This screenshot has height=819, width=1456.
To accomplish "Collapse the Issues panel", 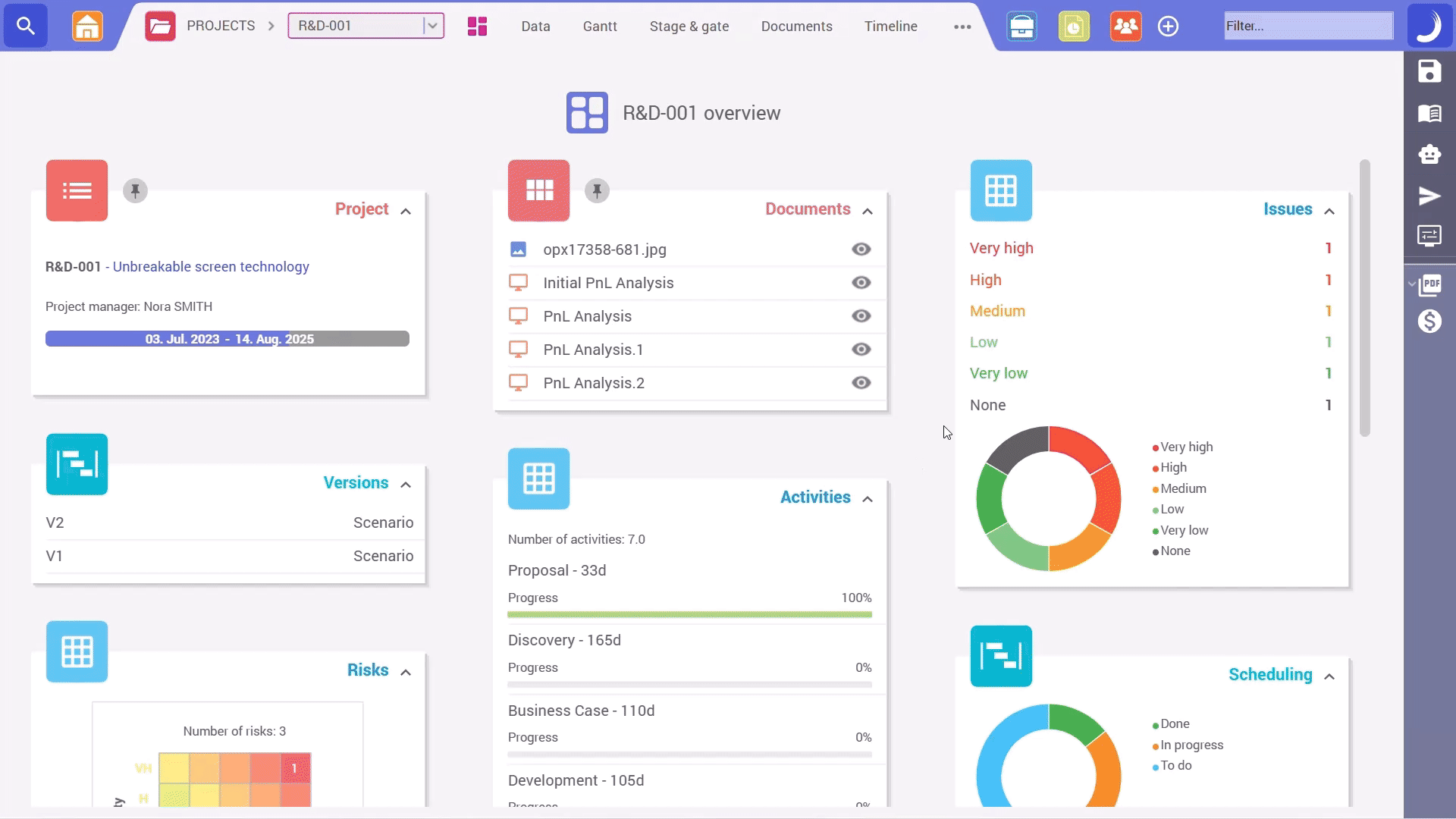I will click(1331, 210).
